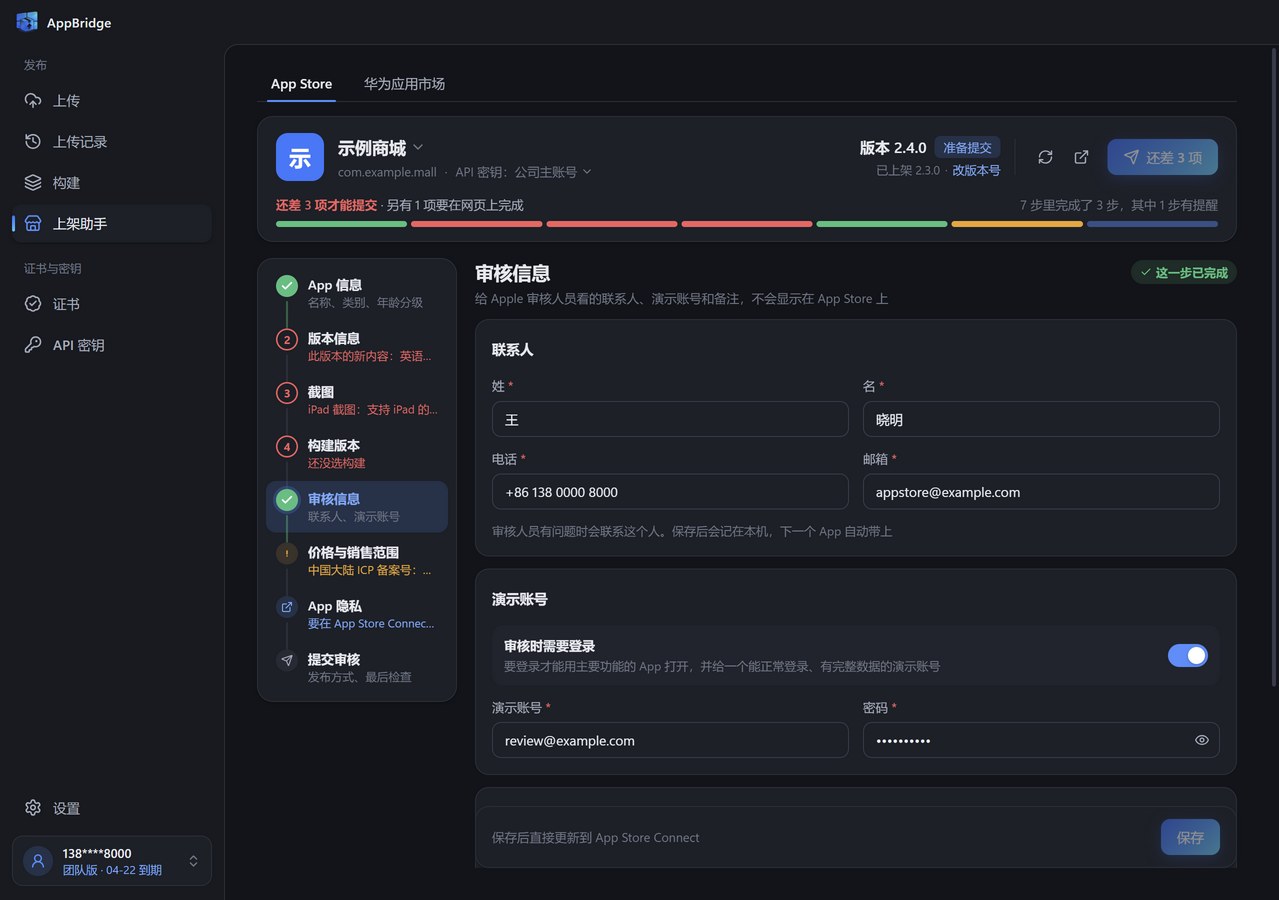Screen dimensions: 1279x900
Task: Click text 还差 3 项才能提交
Action: point(327,205)
